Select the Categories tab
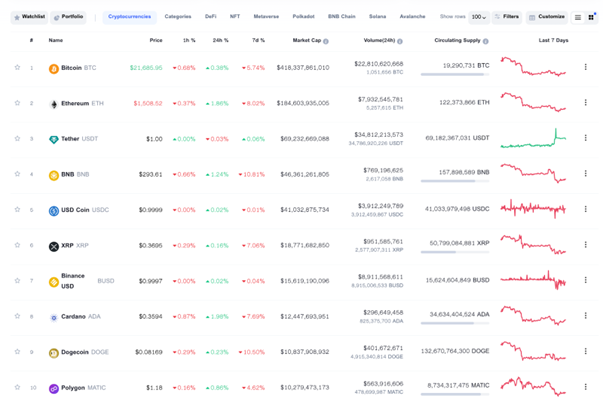Viewport: 603px width, 405px height. [178, 17]
